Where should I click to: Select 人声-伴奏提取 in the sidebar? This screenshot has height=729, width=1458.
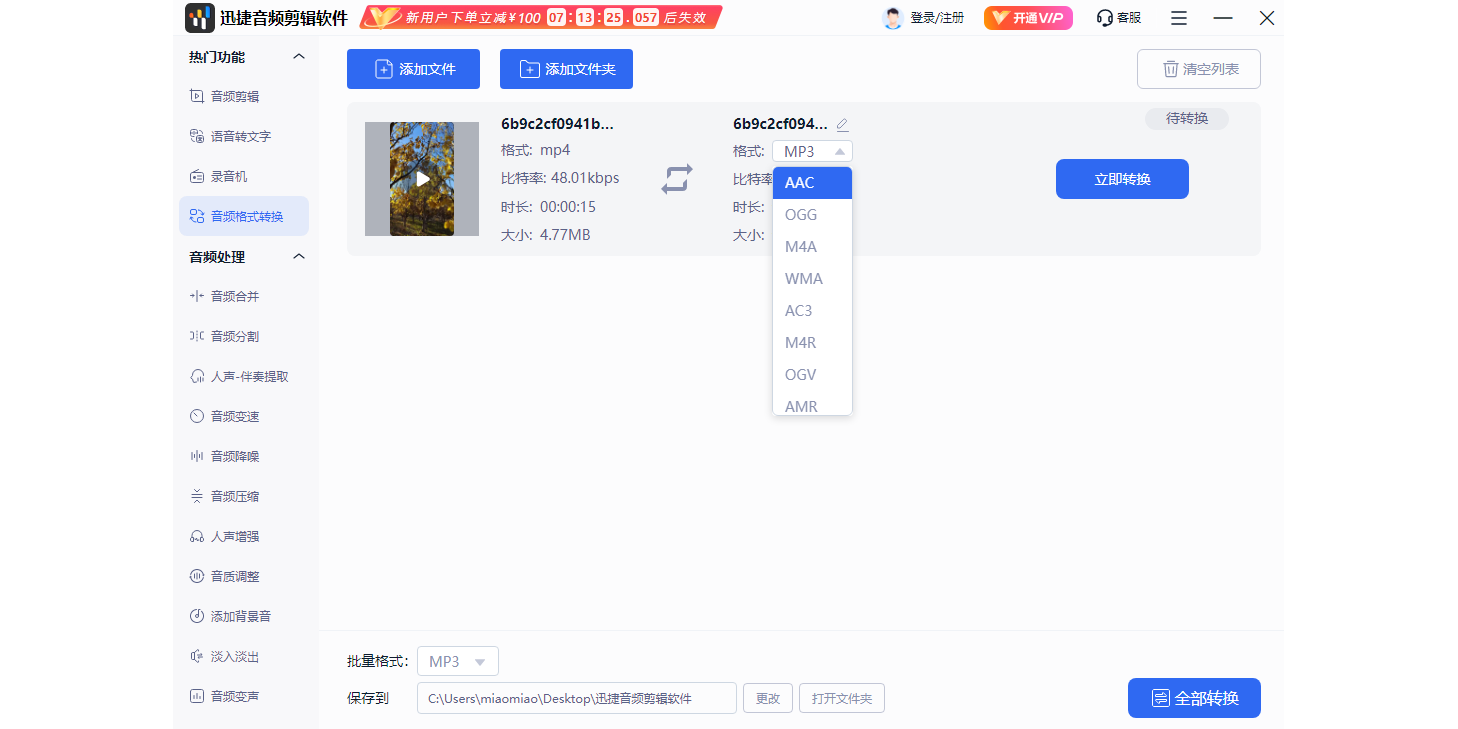pos(247,375)
